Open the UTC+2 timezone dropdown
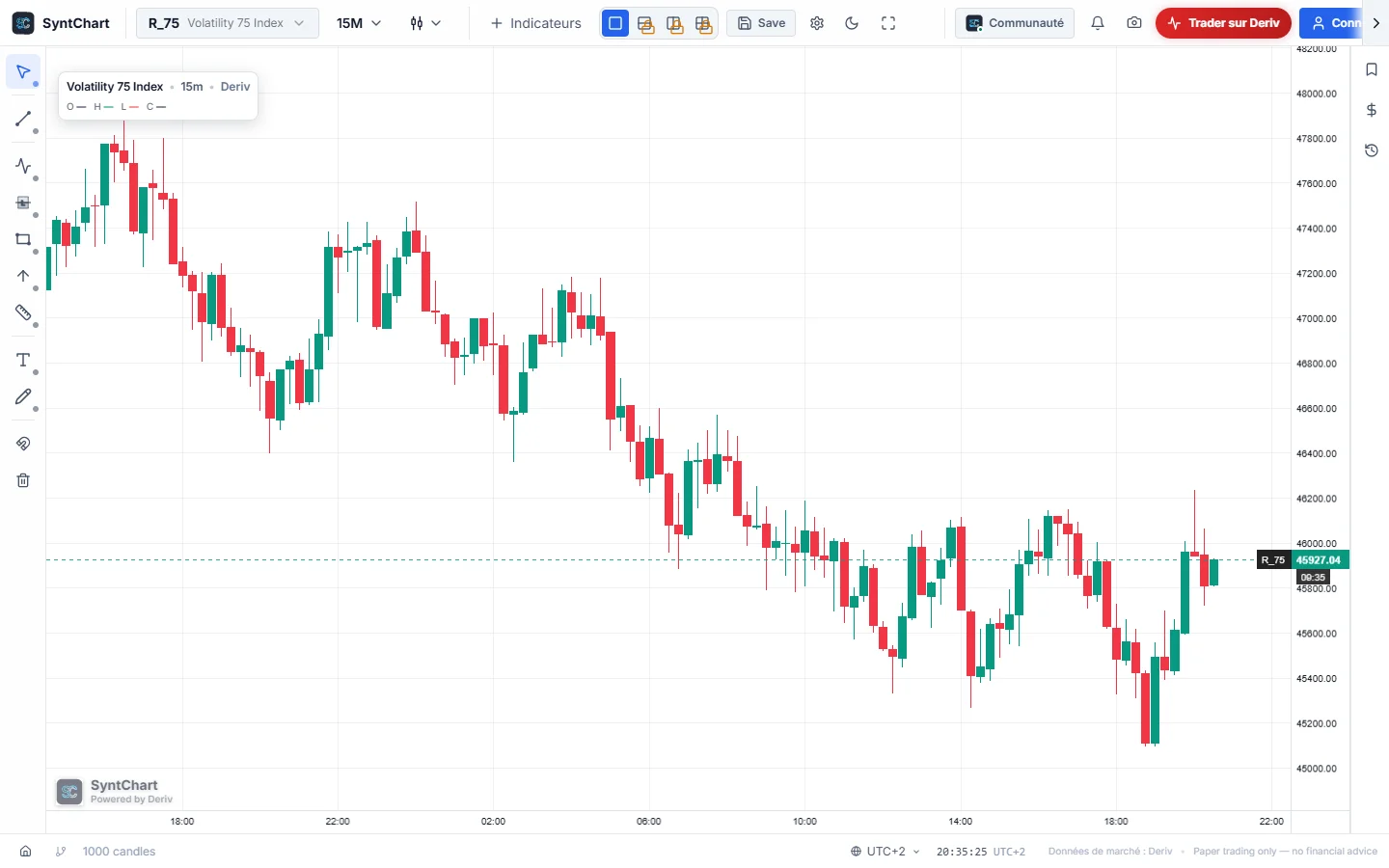This screenshot has height=868, width=1389. click(885, 852)
